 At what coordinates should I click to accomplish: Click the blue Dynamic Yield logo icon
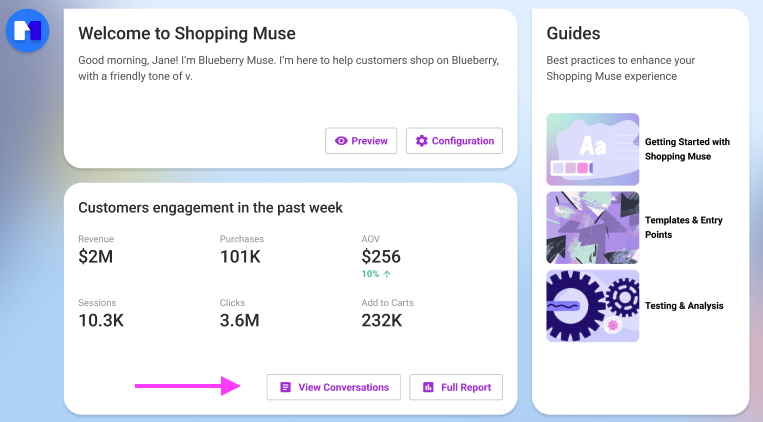click(x=27, y=30)
